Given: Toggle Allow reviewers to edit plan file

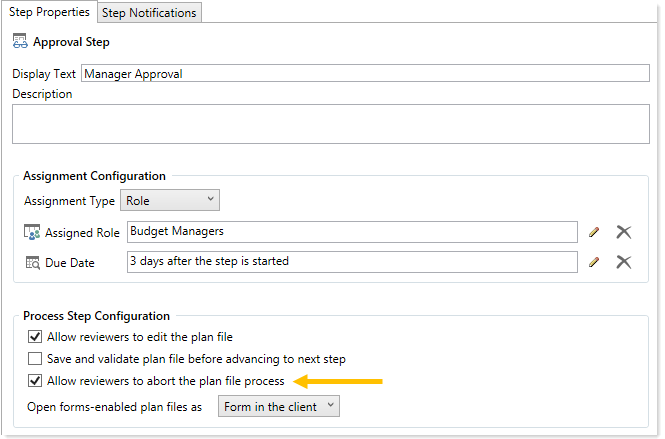Looking at the screenshot, I should click(35, 337).
